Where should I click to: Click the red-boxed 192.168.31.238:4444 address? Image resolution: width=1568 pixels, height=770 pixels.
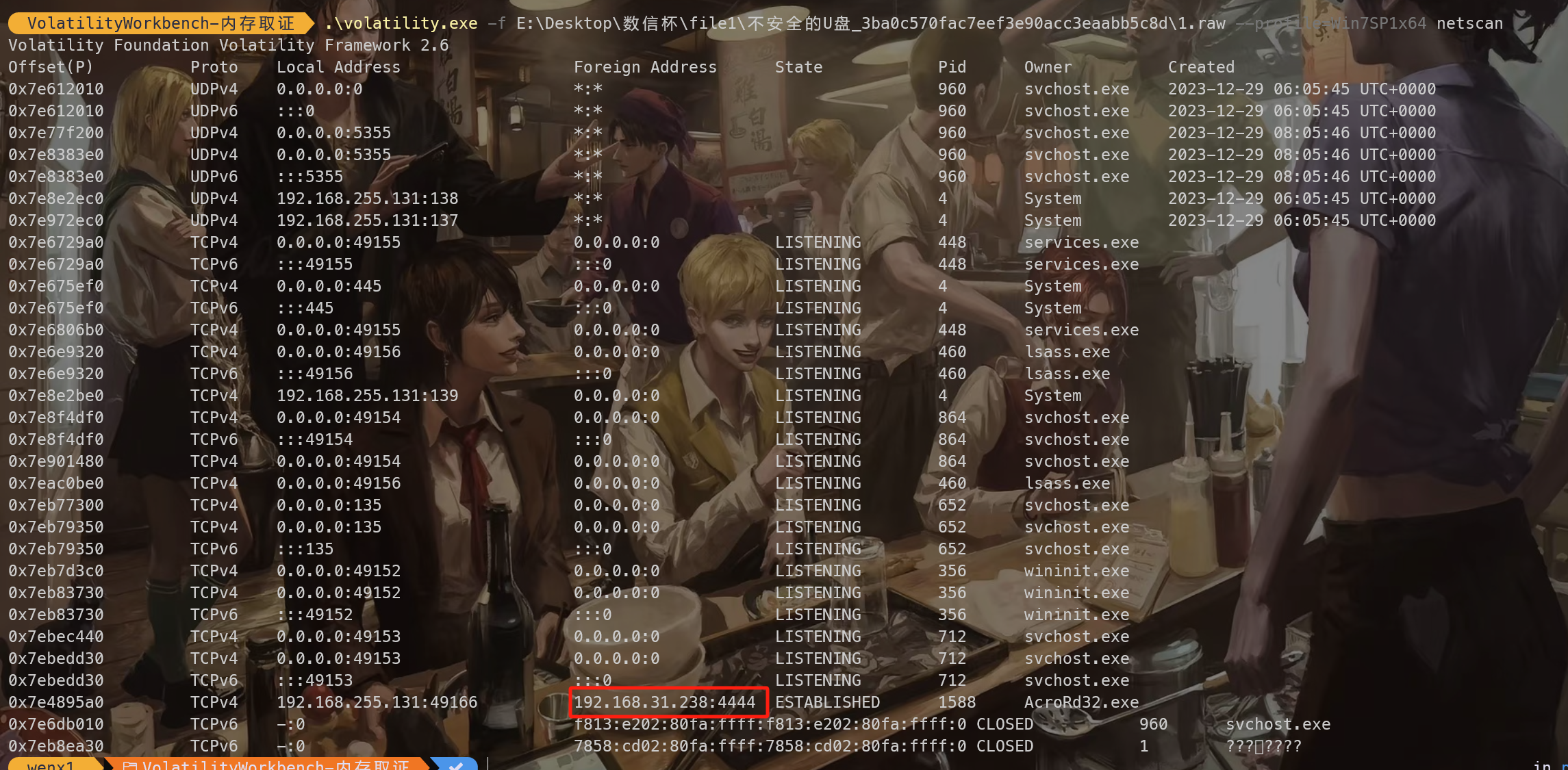click(x=665, y=702)
